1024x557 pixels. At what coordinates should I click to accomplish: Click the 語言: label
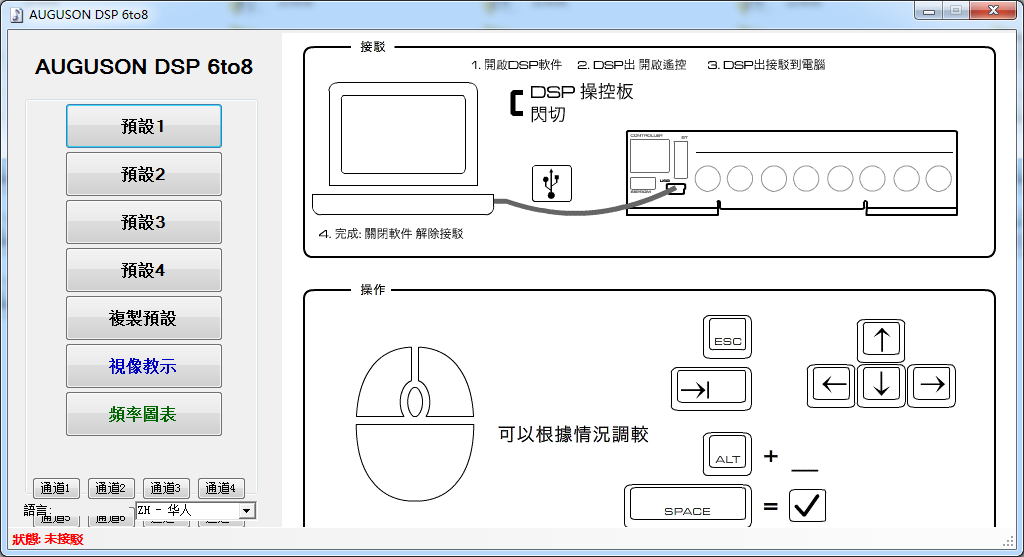pos(37,510)
